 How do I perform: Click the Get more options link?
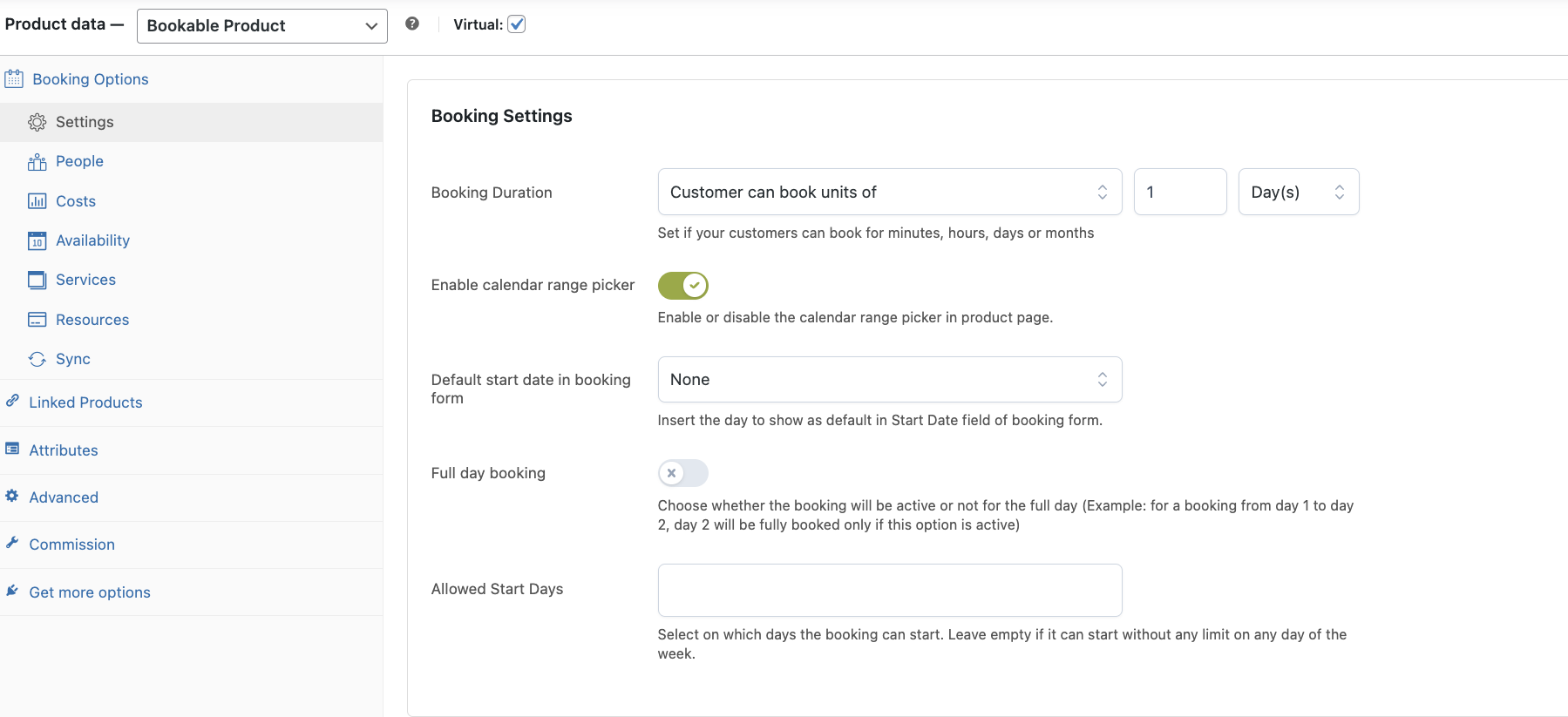pyautogui.click(x=90, y=592)
